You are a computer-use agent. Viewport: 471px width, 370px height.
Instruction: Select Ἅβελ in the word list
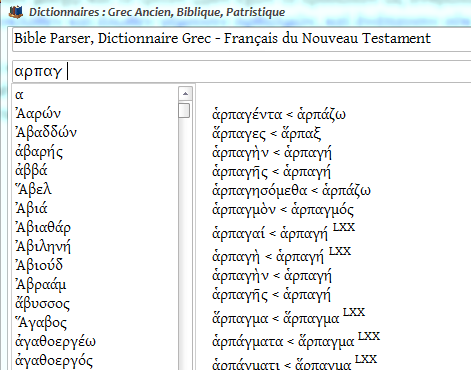coord(33,189)
